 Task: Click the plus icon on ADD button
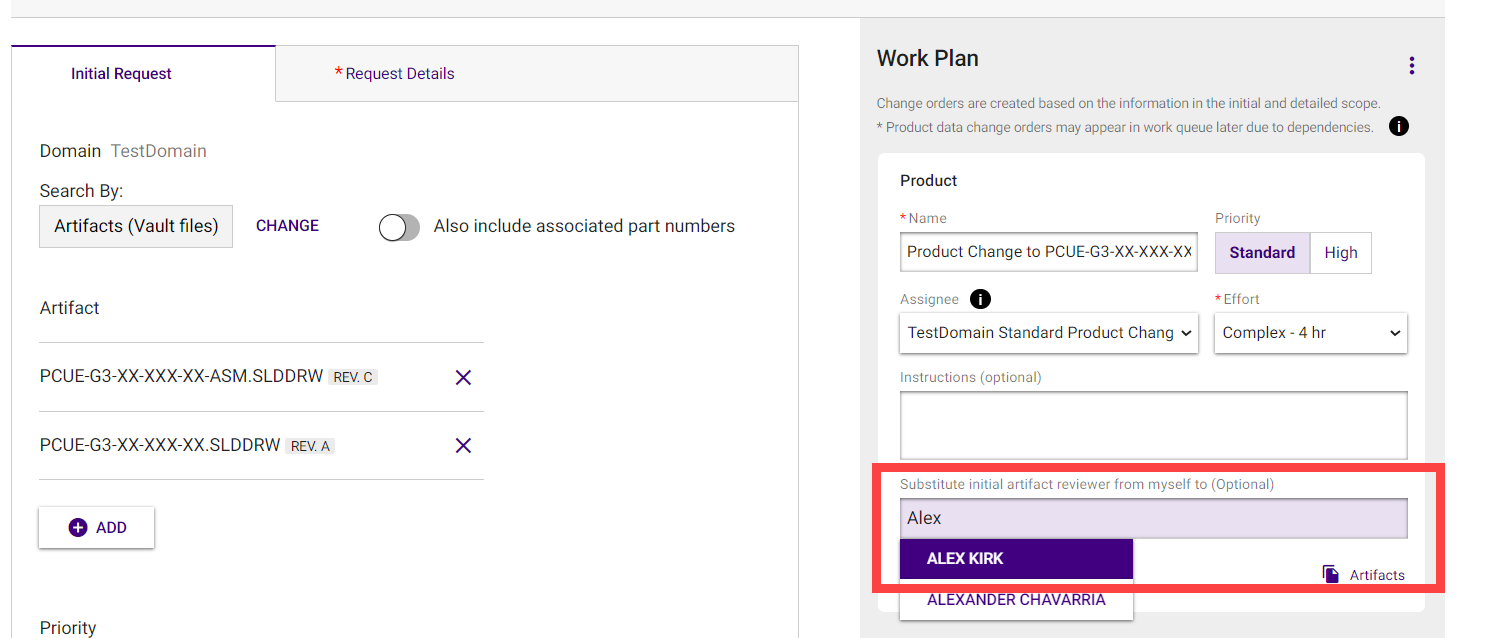(78, 528)
